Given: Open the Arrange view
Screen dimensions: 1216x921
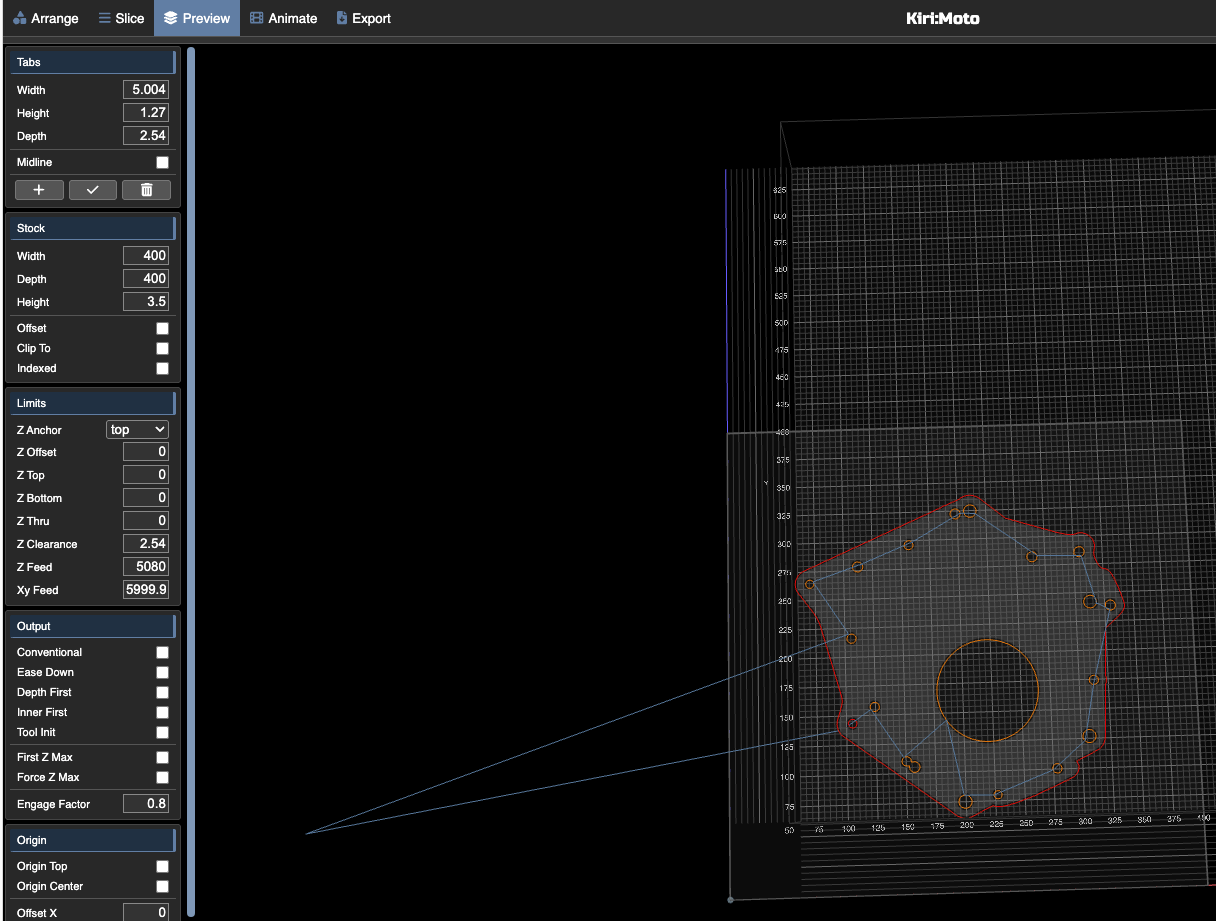Looking at the screenshot, I should [x=46, y=18].
